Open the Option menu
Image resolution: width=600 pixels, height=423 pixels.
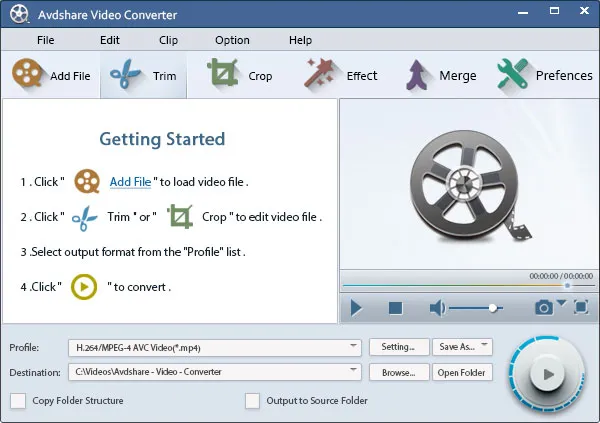pos(232,40)
